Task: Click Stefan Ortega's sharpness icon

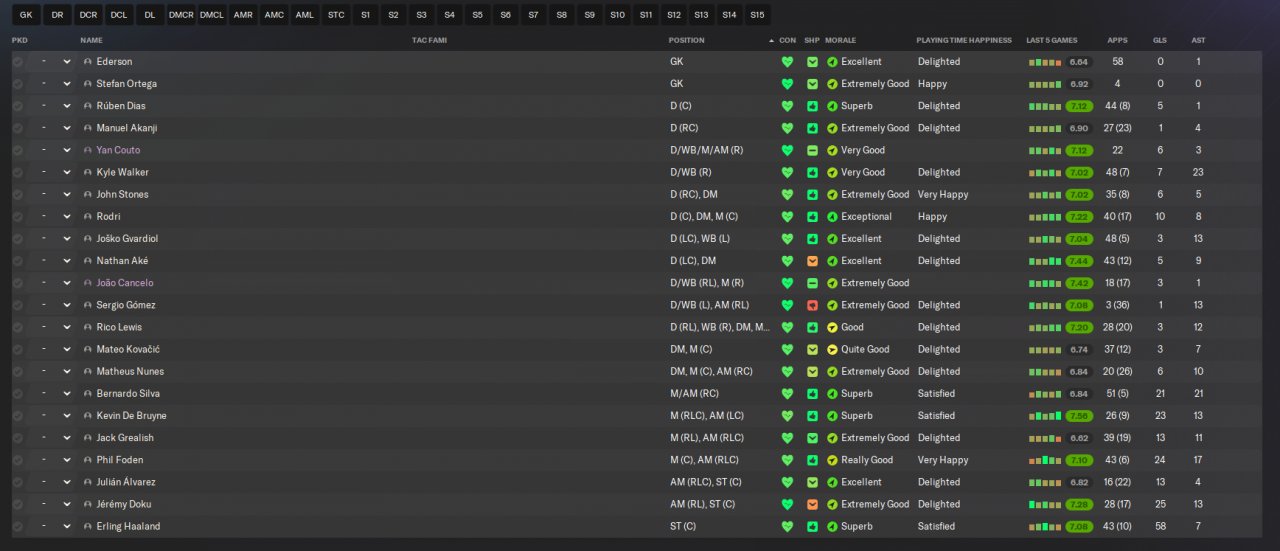Action: (812, 84)
